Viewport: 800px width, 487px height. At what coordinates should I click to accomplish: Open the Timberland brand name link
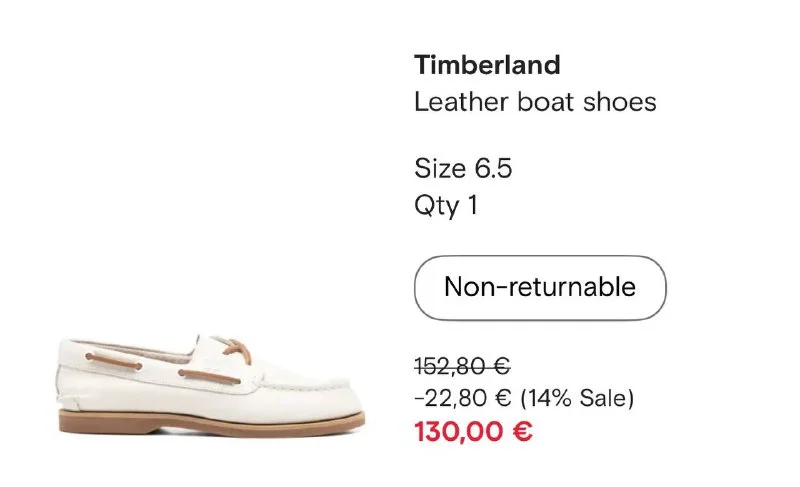point(487,66)
